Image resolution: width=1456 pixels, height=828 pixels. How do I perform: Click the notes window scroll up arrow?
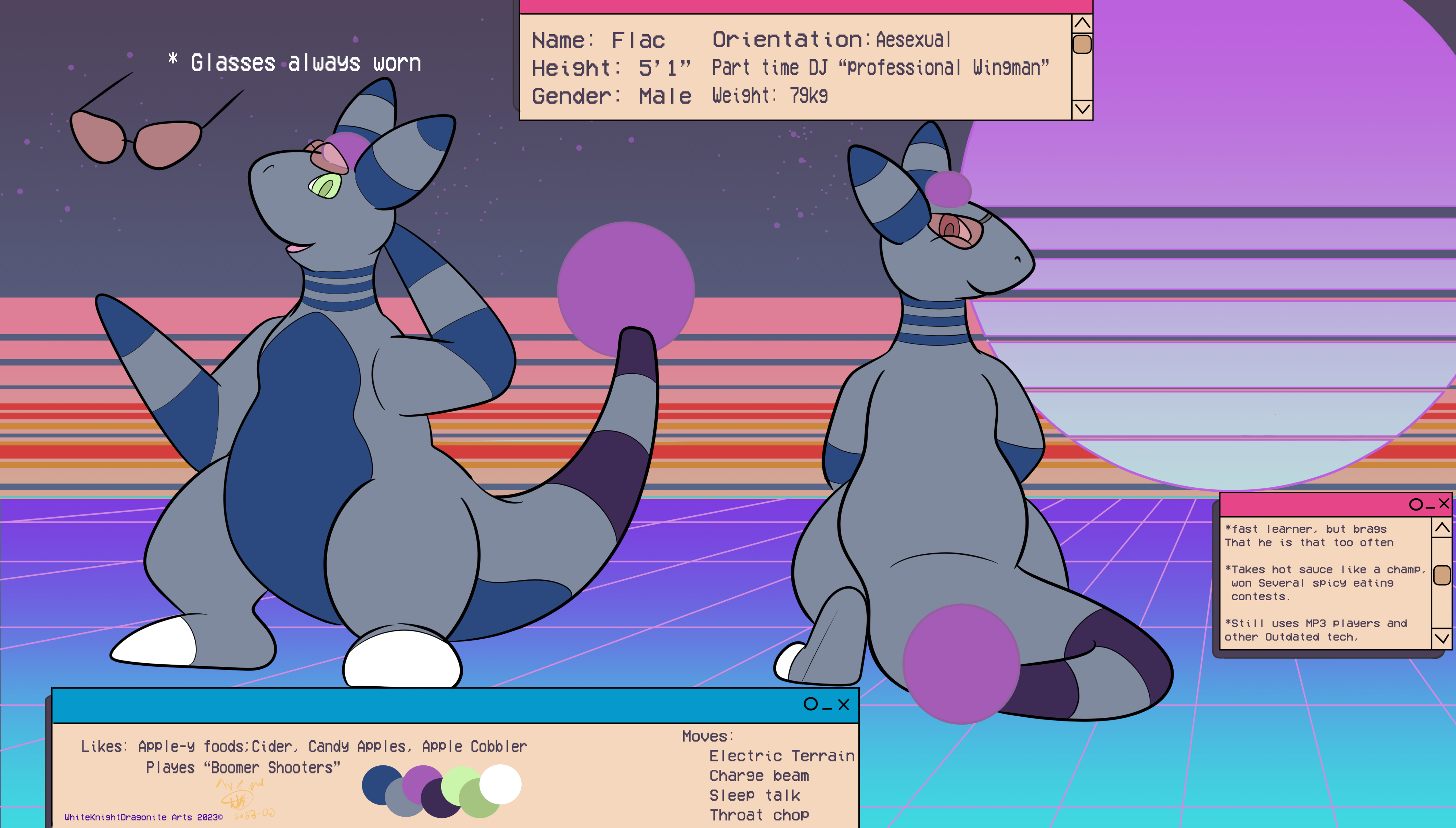[1442, 528]
